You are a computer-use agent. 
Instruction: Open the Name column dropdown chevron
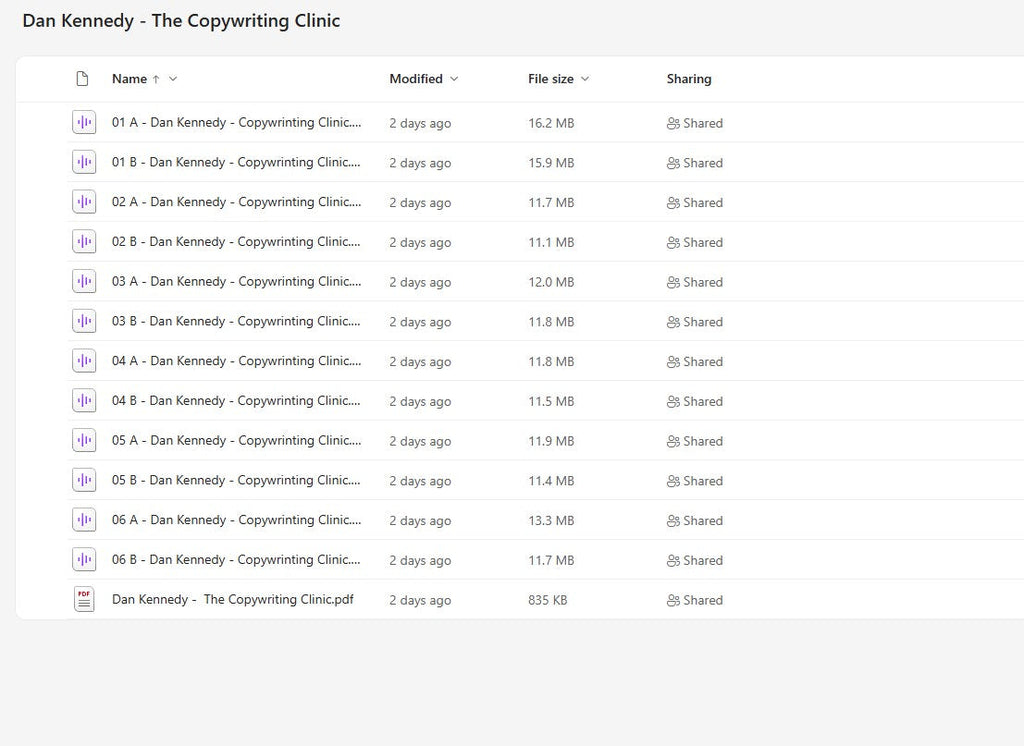coord(173,79)
